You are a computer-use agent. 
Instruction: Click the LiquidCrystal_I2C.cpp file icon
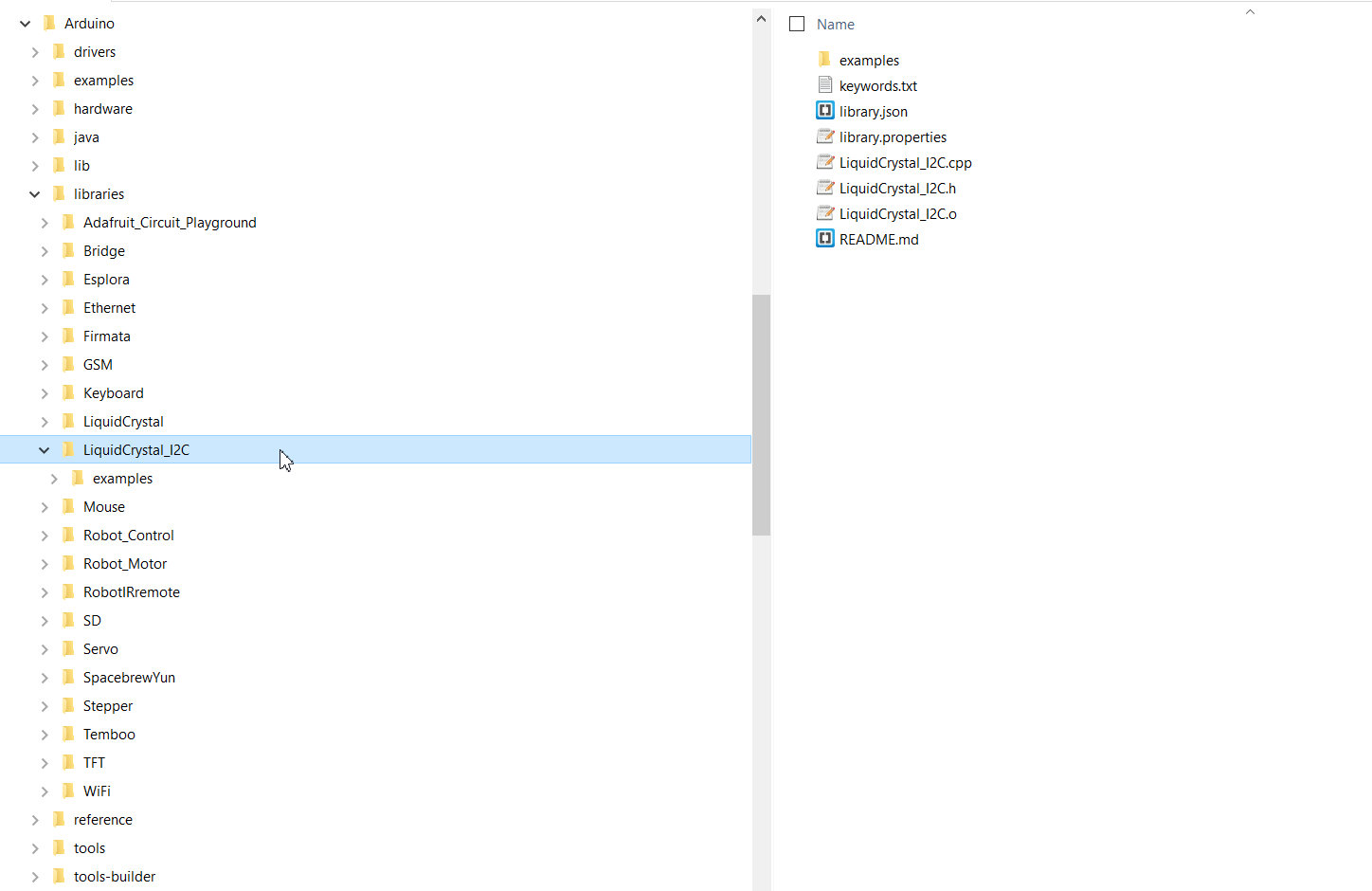coord(825,162)
